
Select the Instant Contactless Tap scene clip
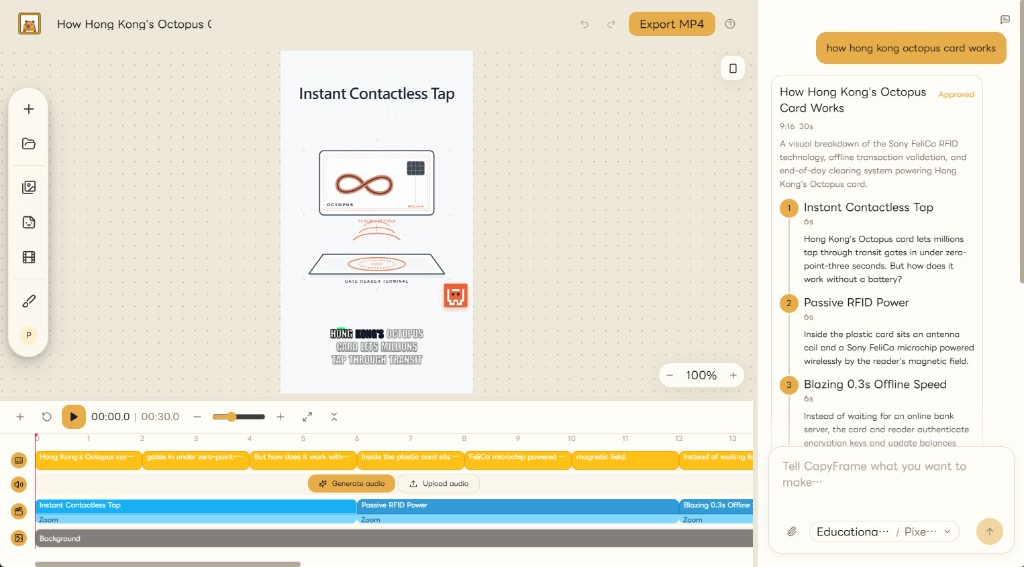point(196,506)
